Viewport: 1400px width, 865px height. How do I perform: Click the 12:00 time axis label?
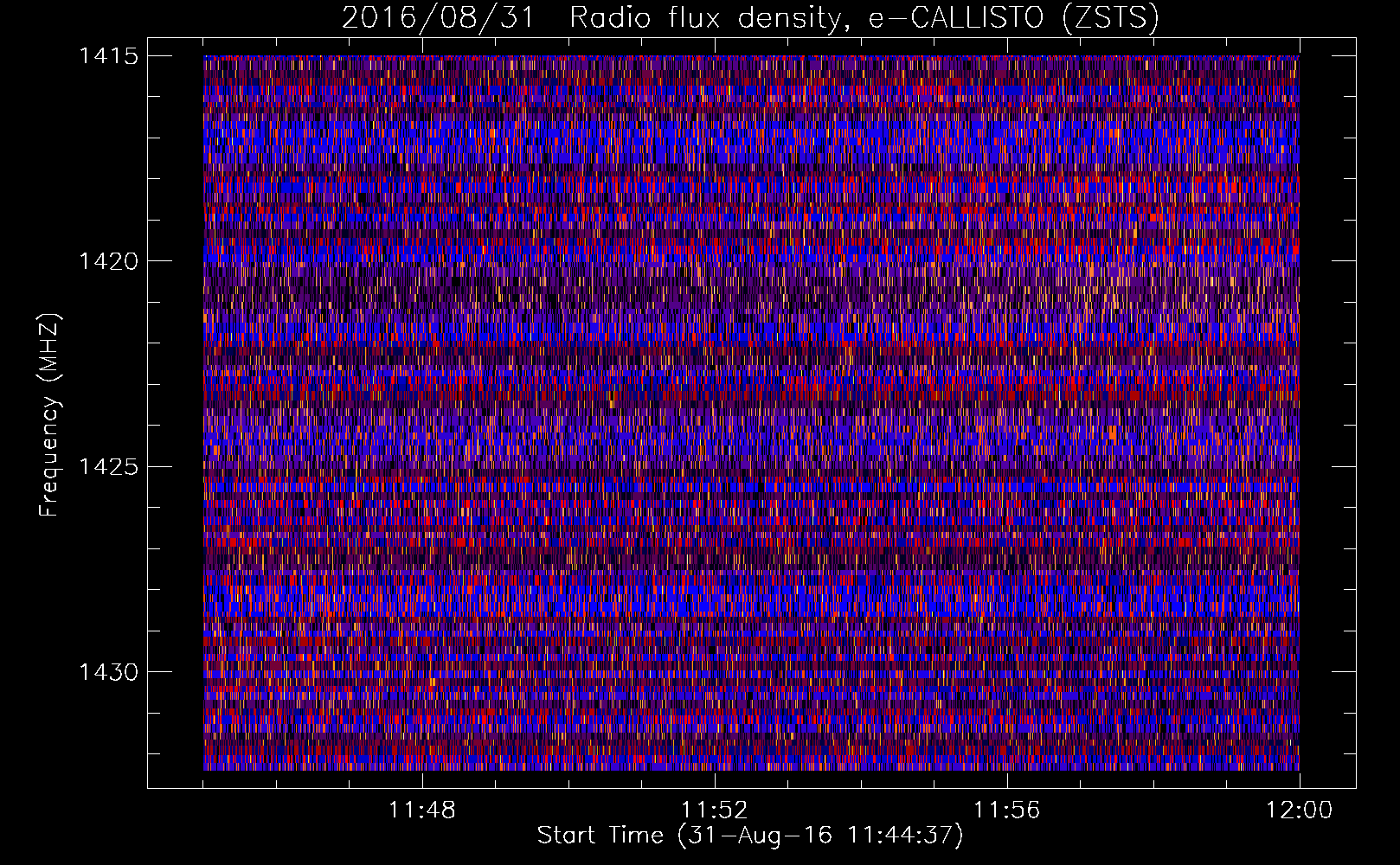click(1299, 811)
